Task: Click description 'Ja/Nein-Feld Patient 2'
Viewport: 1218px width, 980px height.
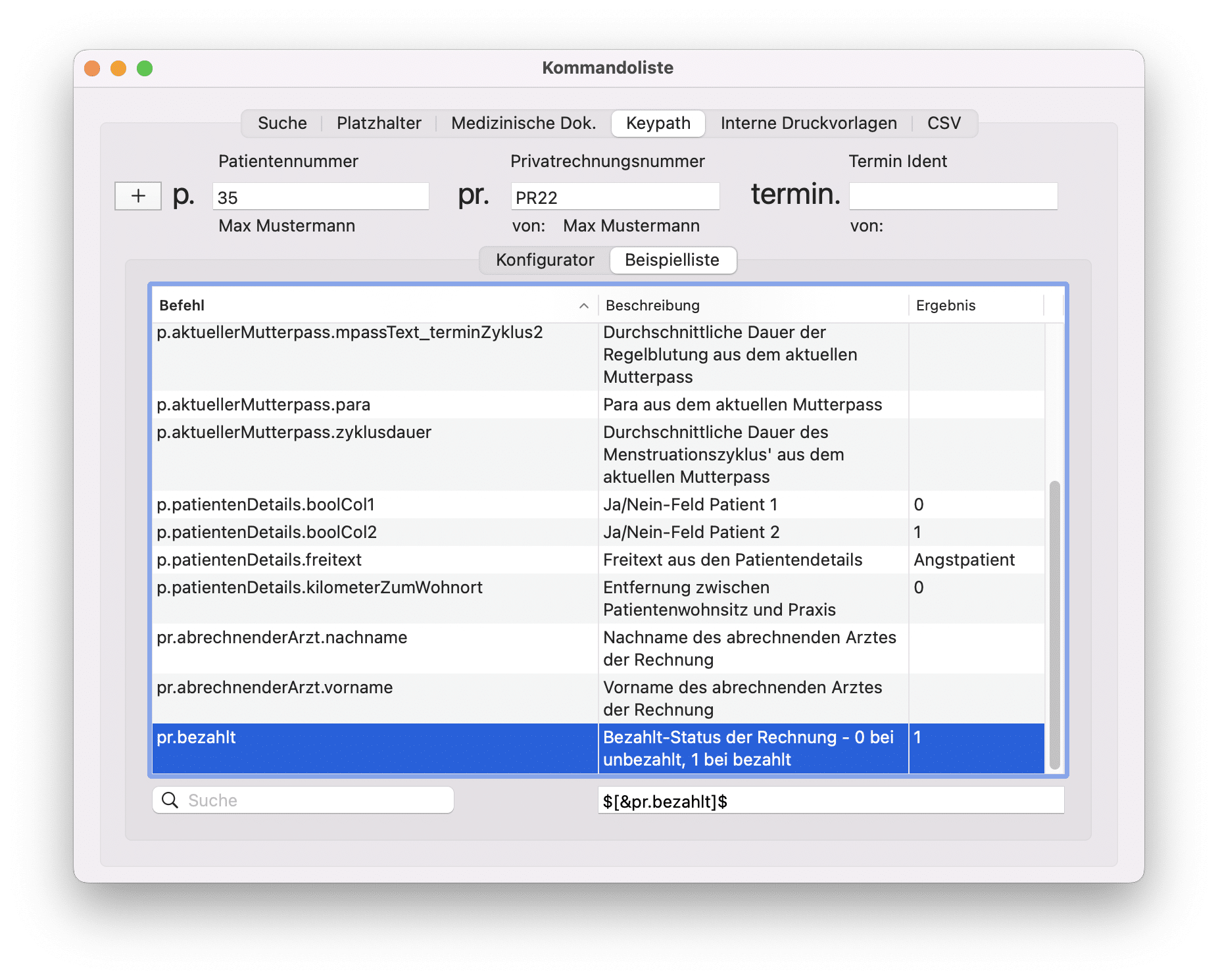Action: 691,532
